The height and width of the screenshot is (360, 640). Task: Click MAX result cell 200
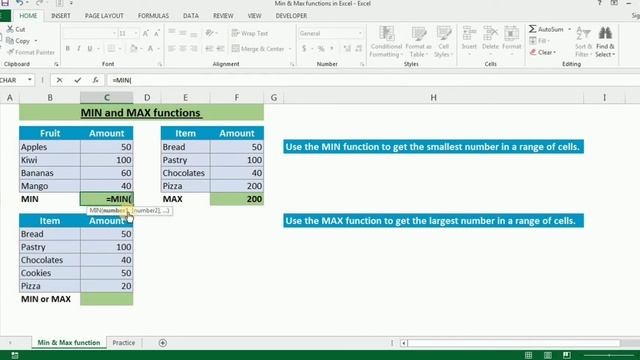[x=237, y=199]
